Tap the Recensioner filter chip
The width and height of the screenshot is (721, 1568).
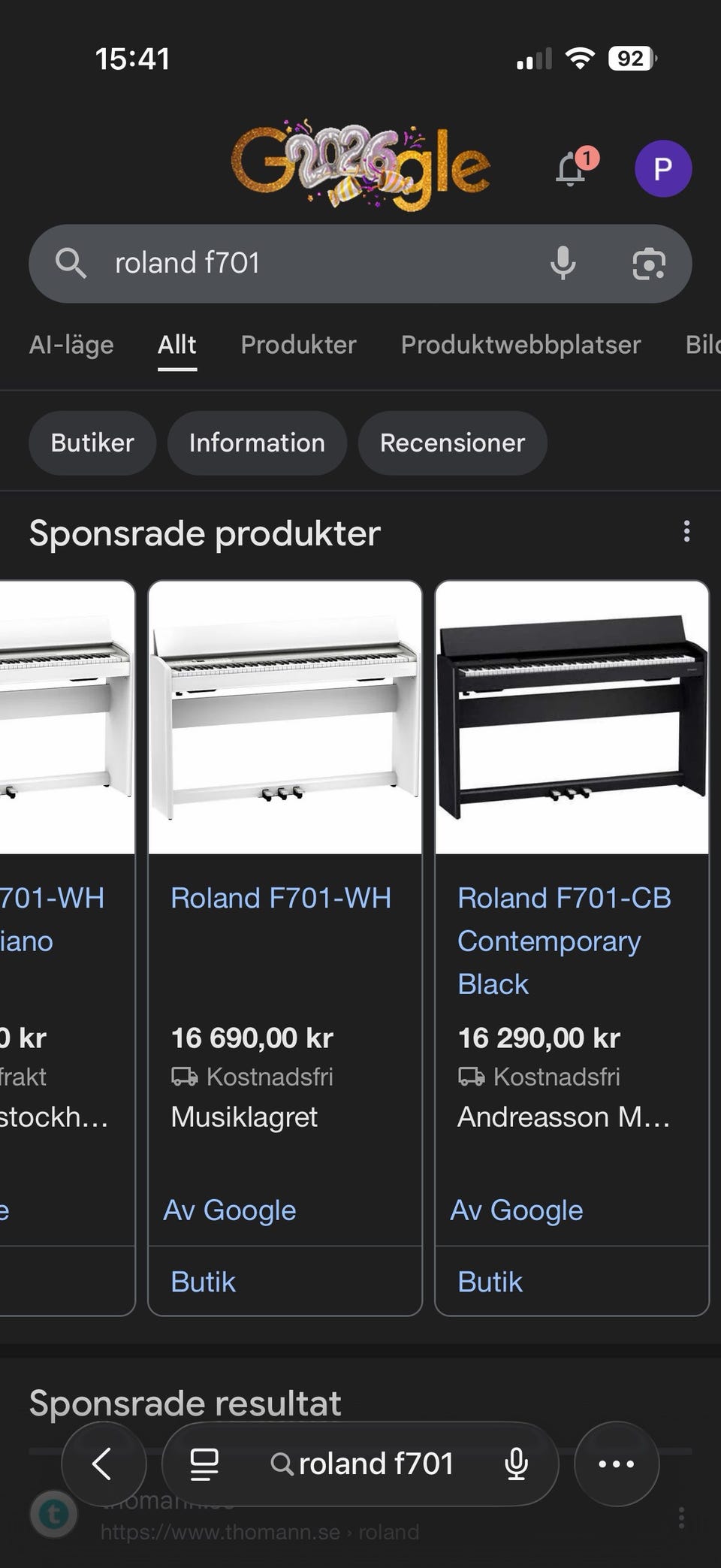point(452,443)
